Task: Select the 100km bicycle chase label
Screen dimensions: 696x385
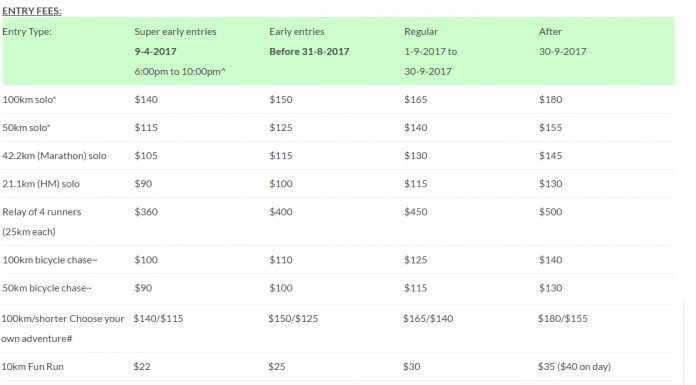Action: pos(50,260)
